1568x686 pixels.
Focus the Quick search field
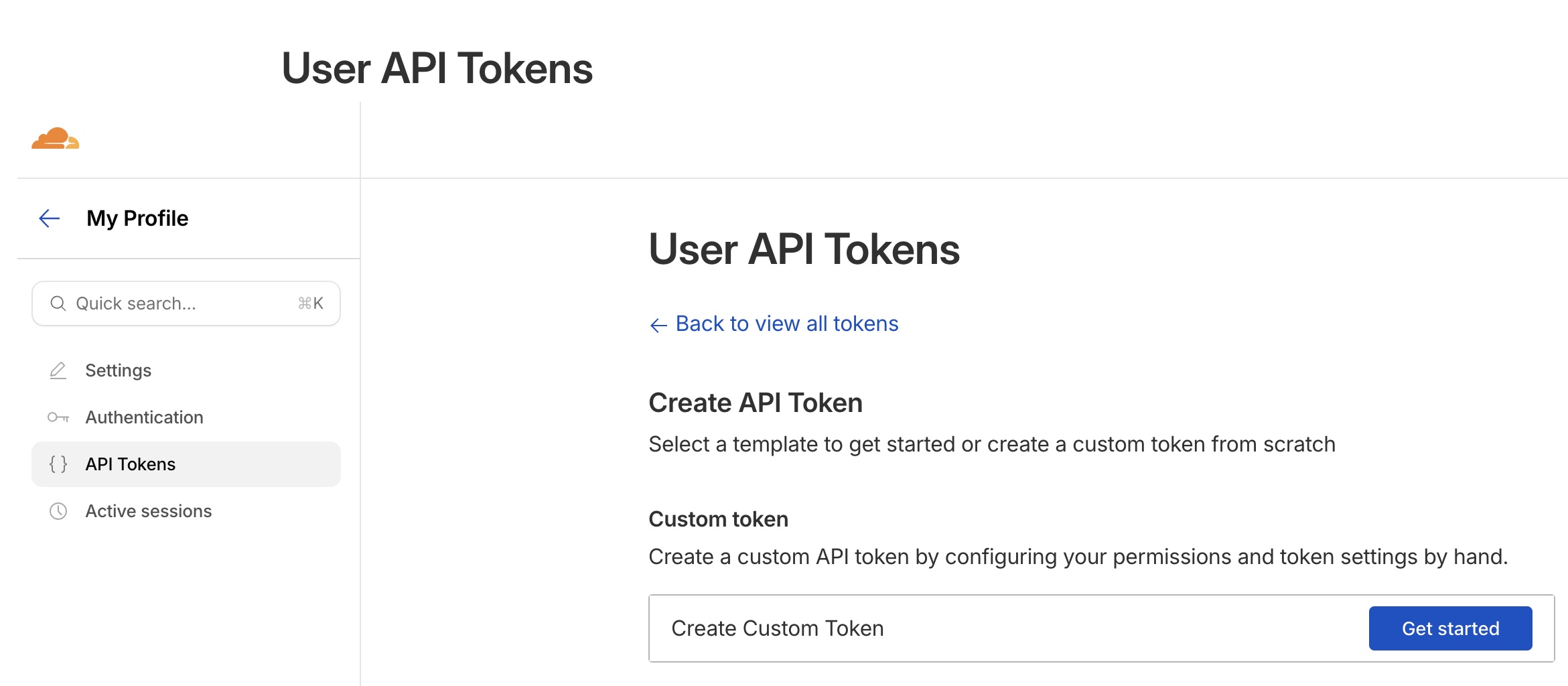(181, 303)
